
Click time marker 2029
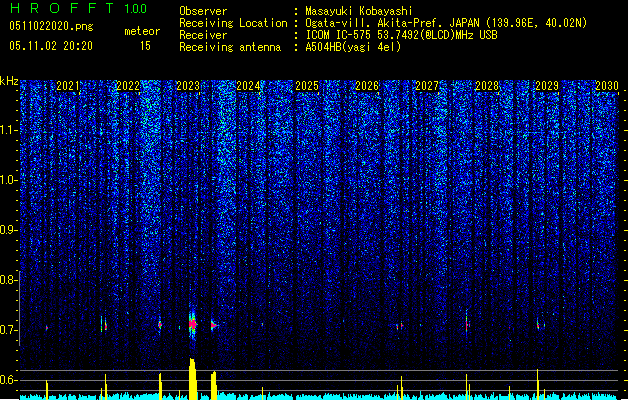(x=547, y=86)
